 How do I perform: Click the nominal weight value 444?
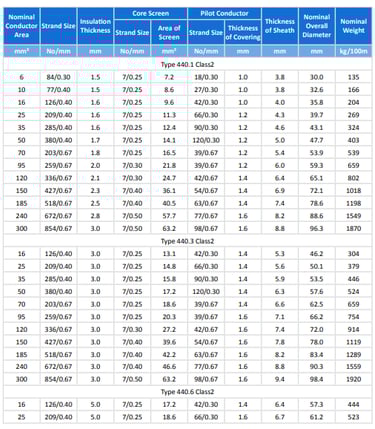353,405
